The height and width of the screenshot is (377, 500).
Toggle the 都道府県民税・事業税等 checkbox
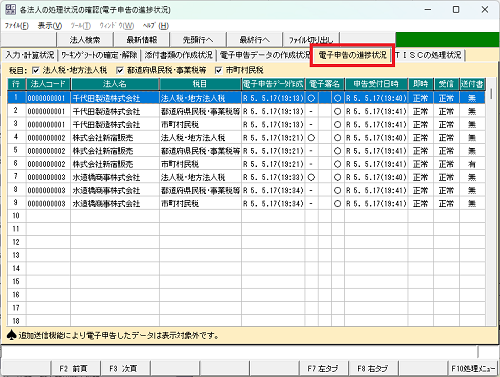click(120, 70)
